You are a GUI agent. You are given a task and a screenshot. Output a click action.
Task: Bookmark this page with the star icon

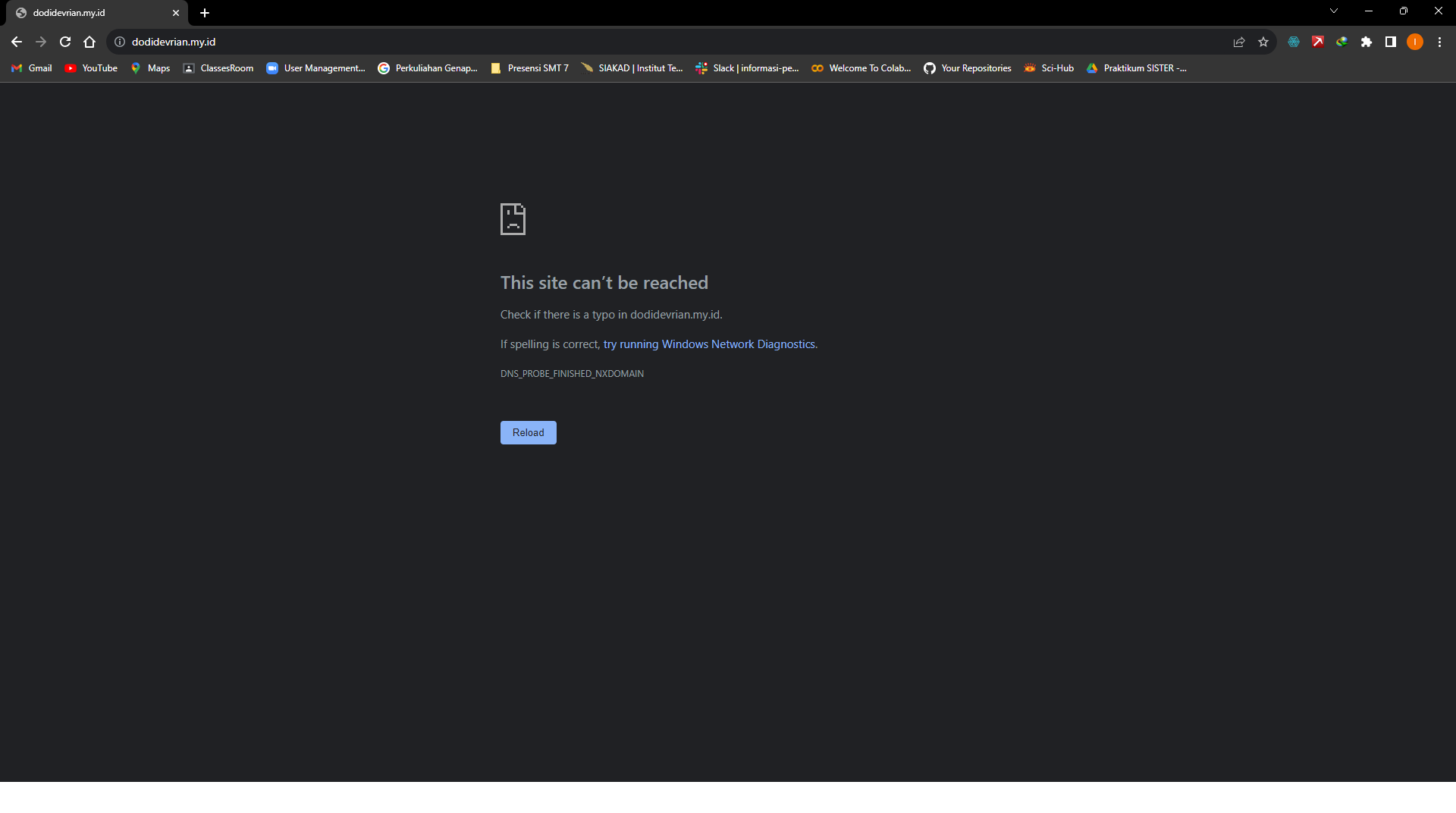pyautogui.click(x=1263, y=42)
